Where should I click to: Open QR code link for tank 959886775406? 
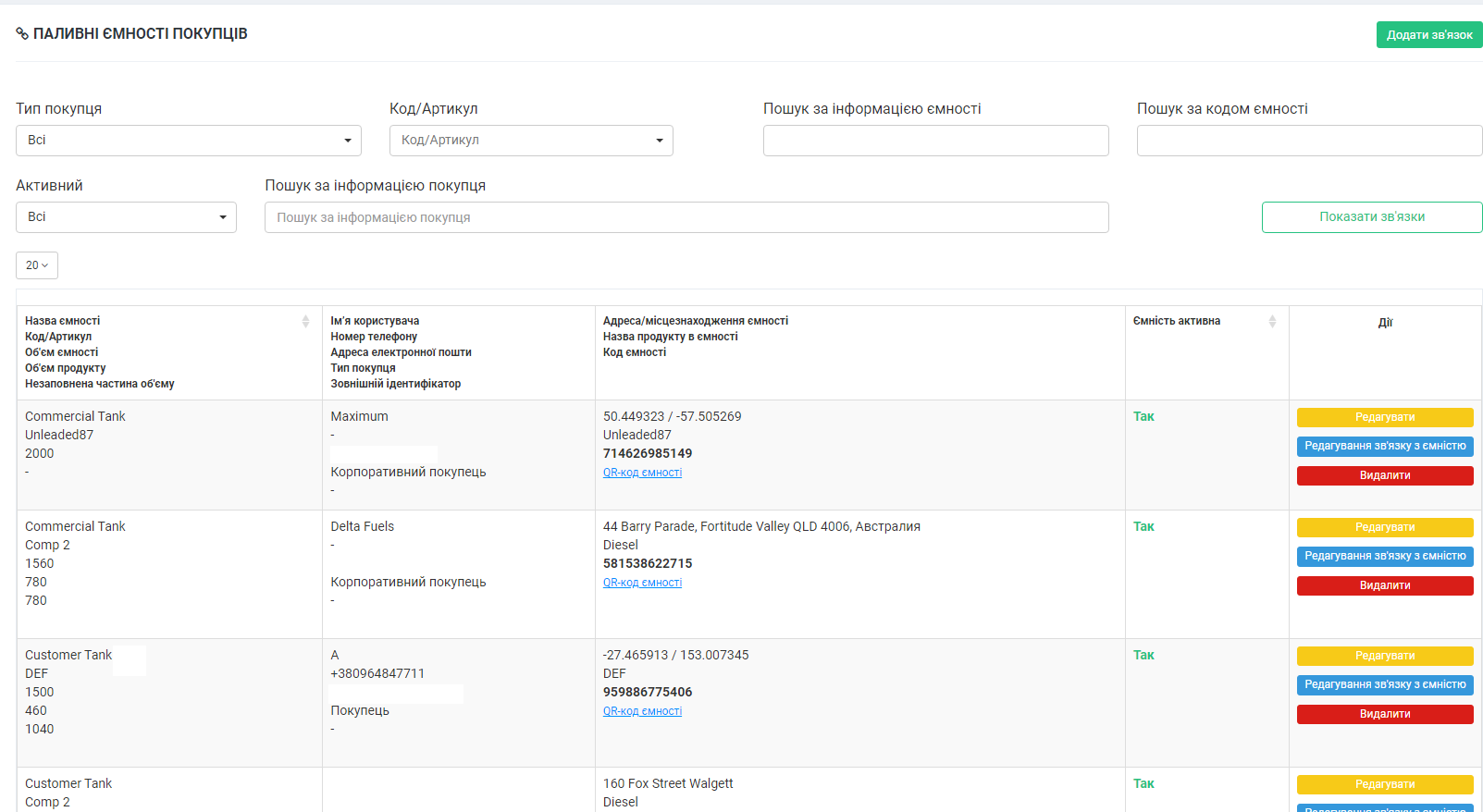tap(642, 711)
